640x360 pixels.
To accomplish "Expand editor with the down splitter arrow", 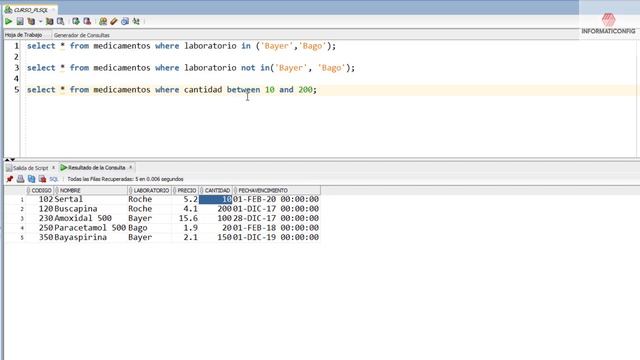I will pyautogui.click(x=13, y=159).
